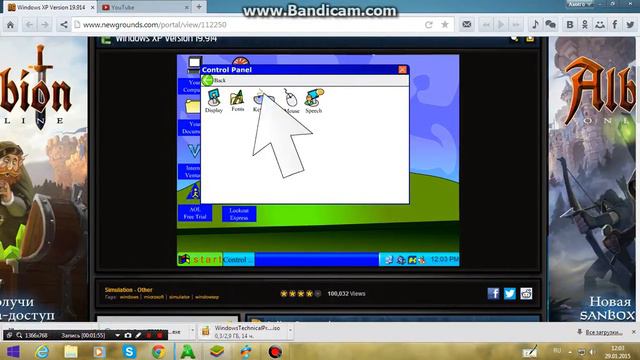Open the Simulation - Other genre link
The width and height of the screenshot is (640, 360).
(129, 290)
